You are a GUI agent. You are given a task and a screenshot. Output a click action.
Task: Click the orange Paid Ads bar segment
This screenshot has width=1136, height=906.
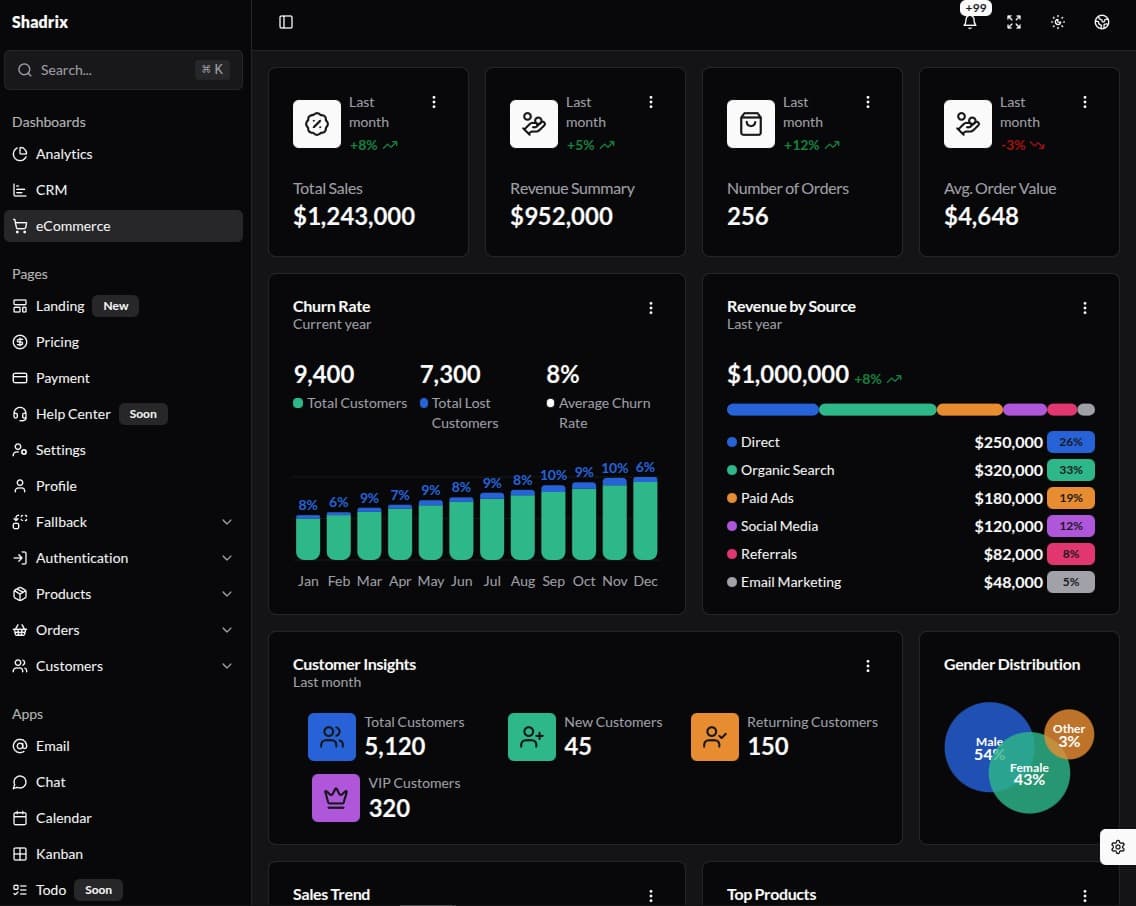click(x=970, y=410)
